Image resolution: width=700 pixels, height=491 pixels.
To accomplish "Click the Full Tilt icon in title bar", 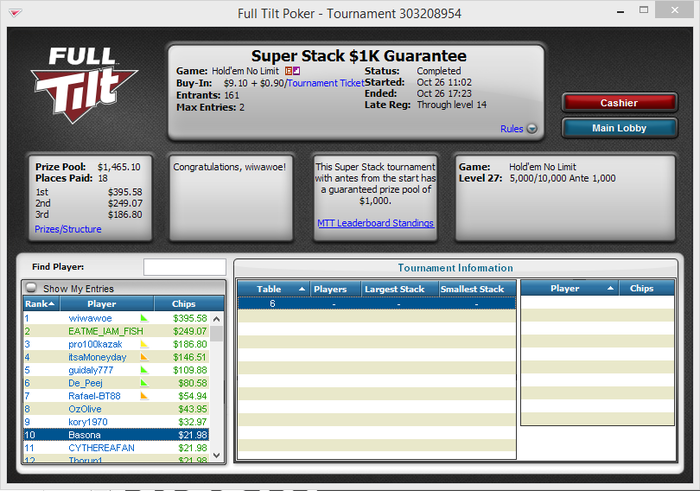I will 15,13.
